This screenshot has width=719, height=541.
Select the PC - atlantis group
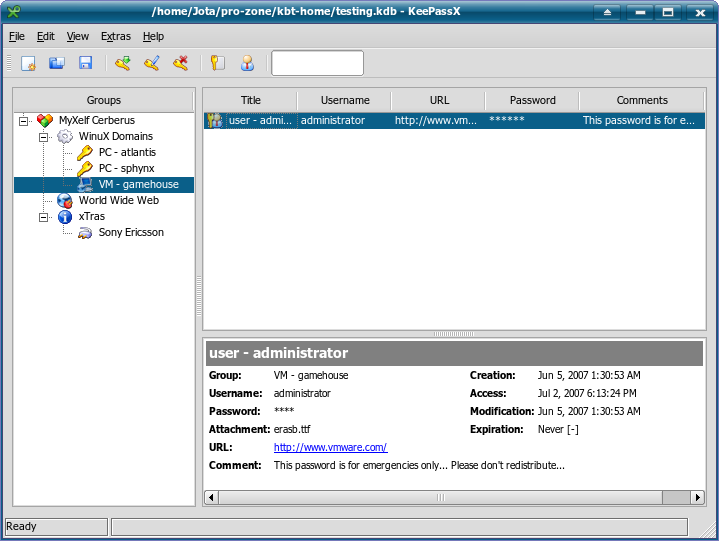coord(127,153)
